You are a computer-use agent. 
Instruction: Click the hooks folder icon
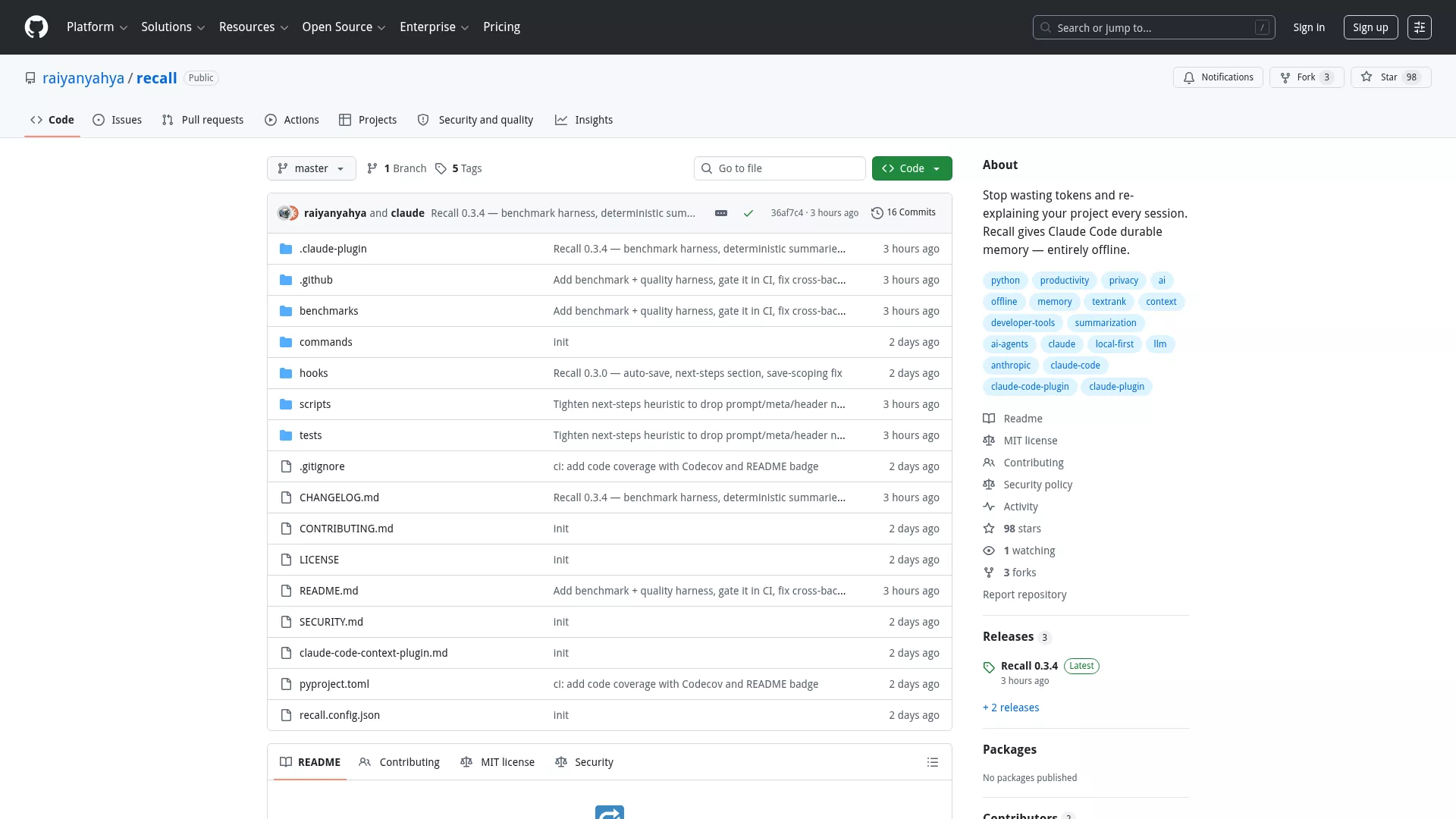pyautogui.click(x=286, y=373)
